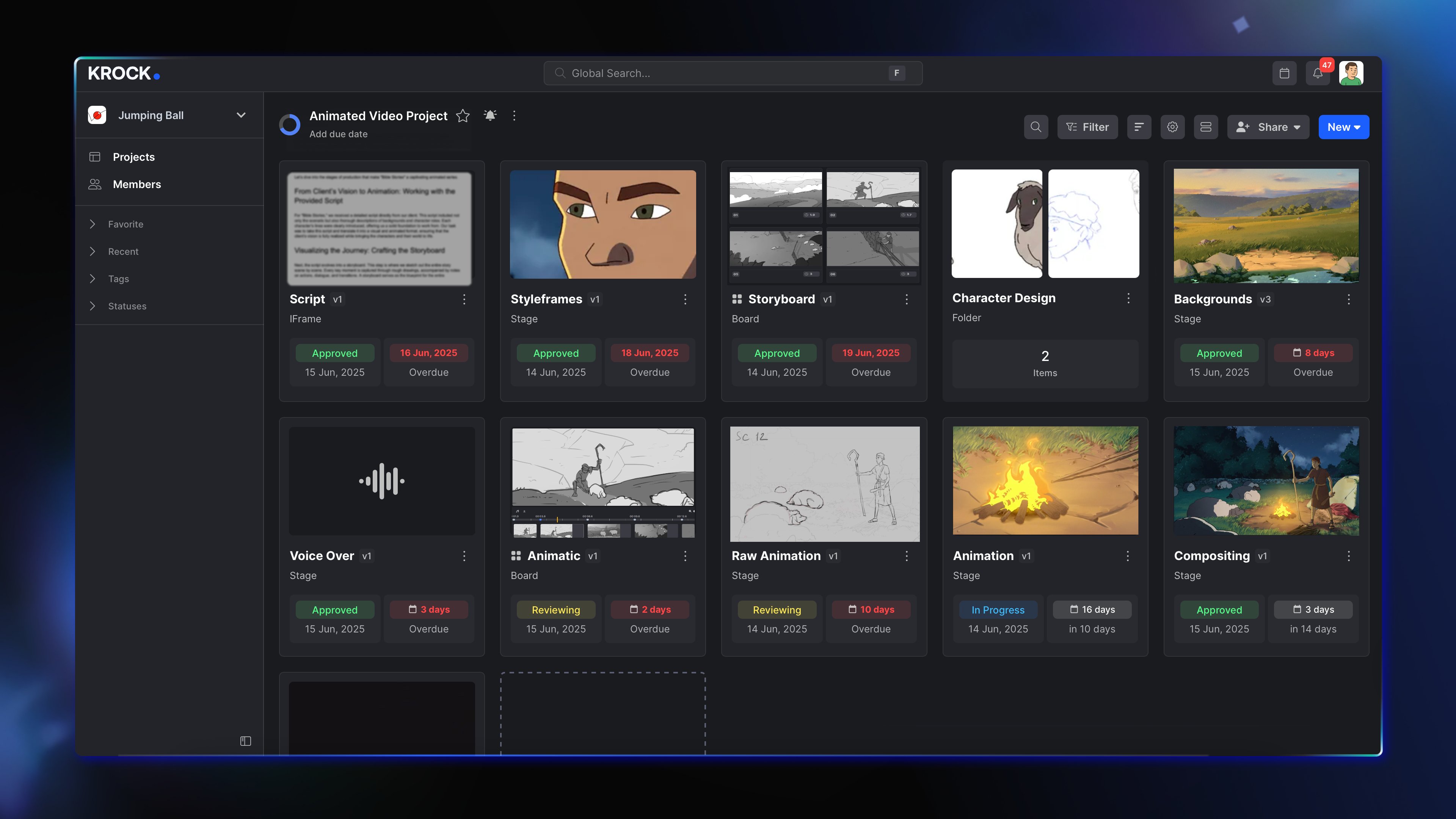Click the project search magnifier icon
1456x819 pixels.
click(1036, 127)
